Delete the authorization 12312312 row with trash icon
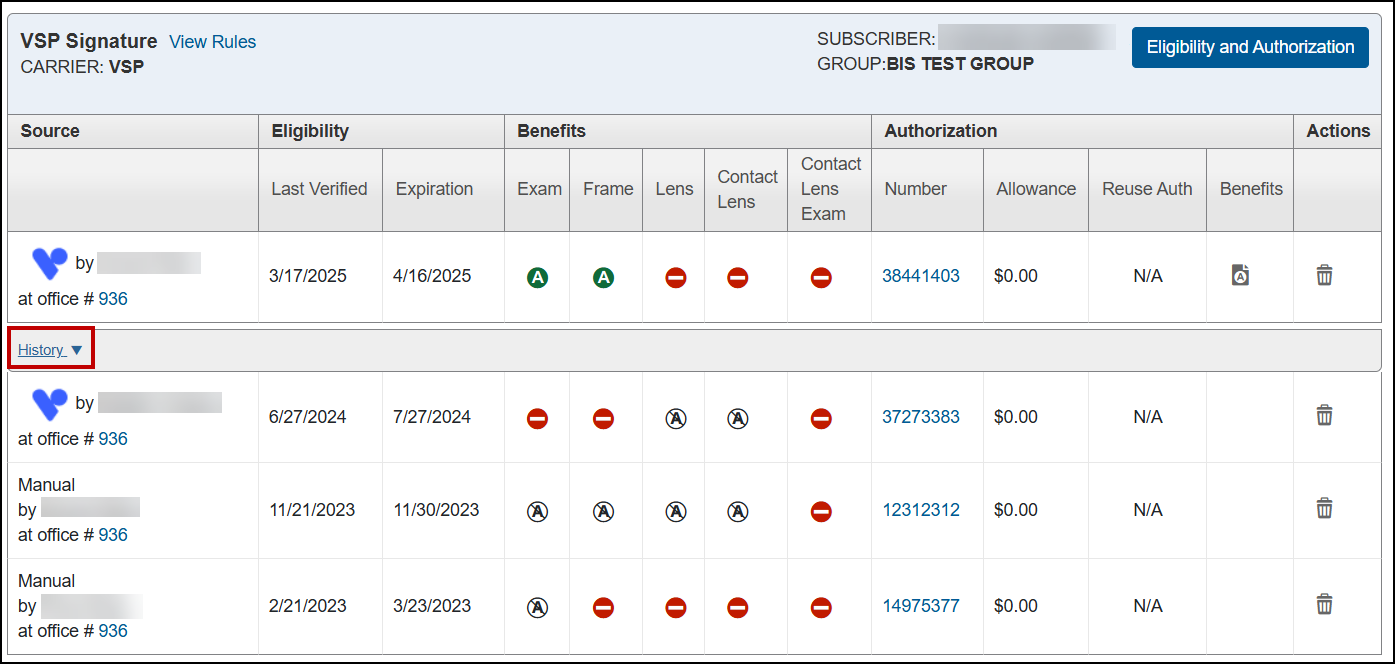The height and width of the screenshot is (664, 1395). coord(1324,508)
